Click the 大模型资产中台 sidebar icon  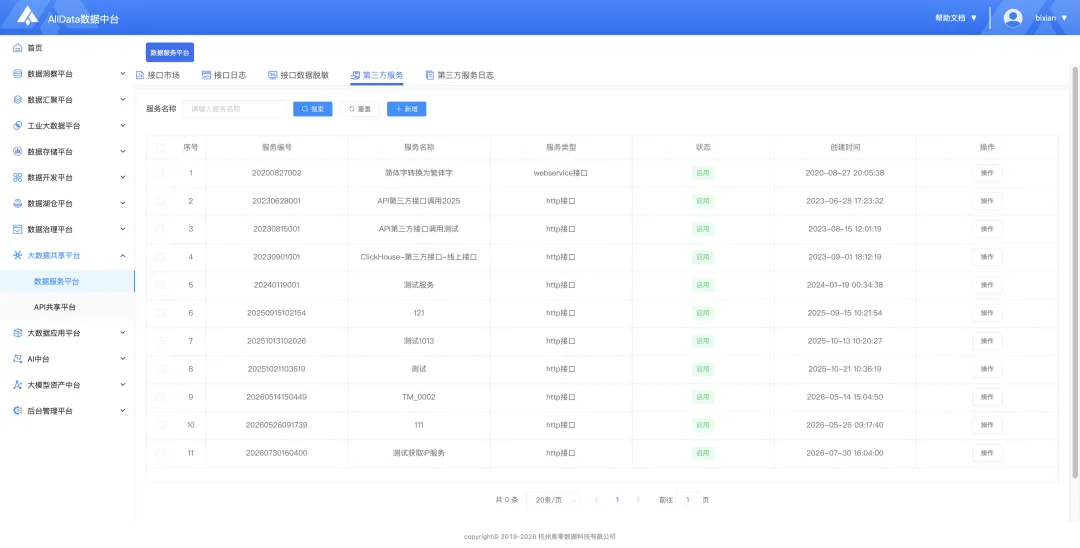[18, 385]
